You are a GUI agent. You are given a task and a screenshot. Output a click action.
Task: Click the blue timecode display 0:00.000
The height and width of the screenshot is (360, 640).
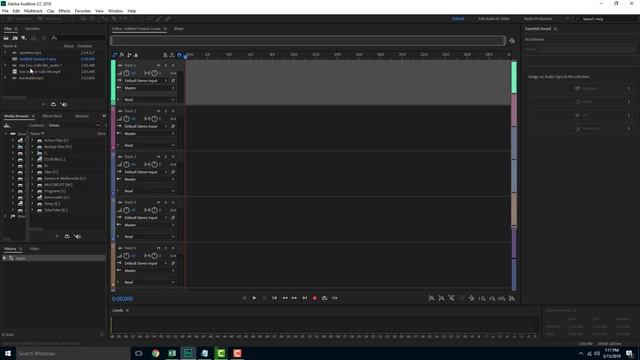122,299
